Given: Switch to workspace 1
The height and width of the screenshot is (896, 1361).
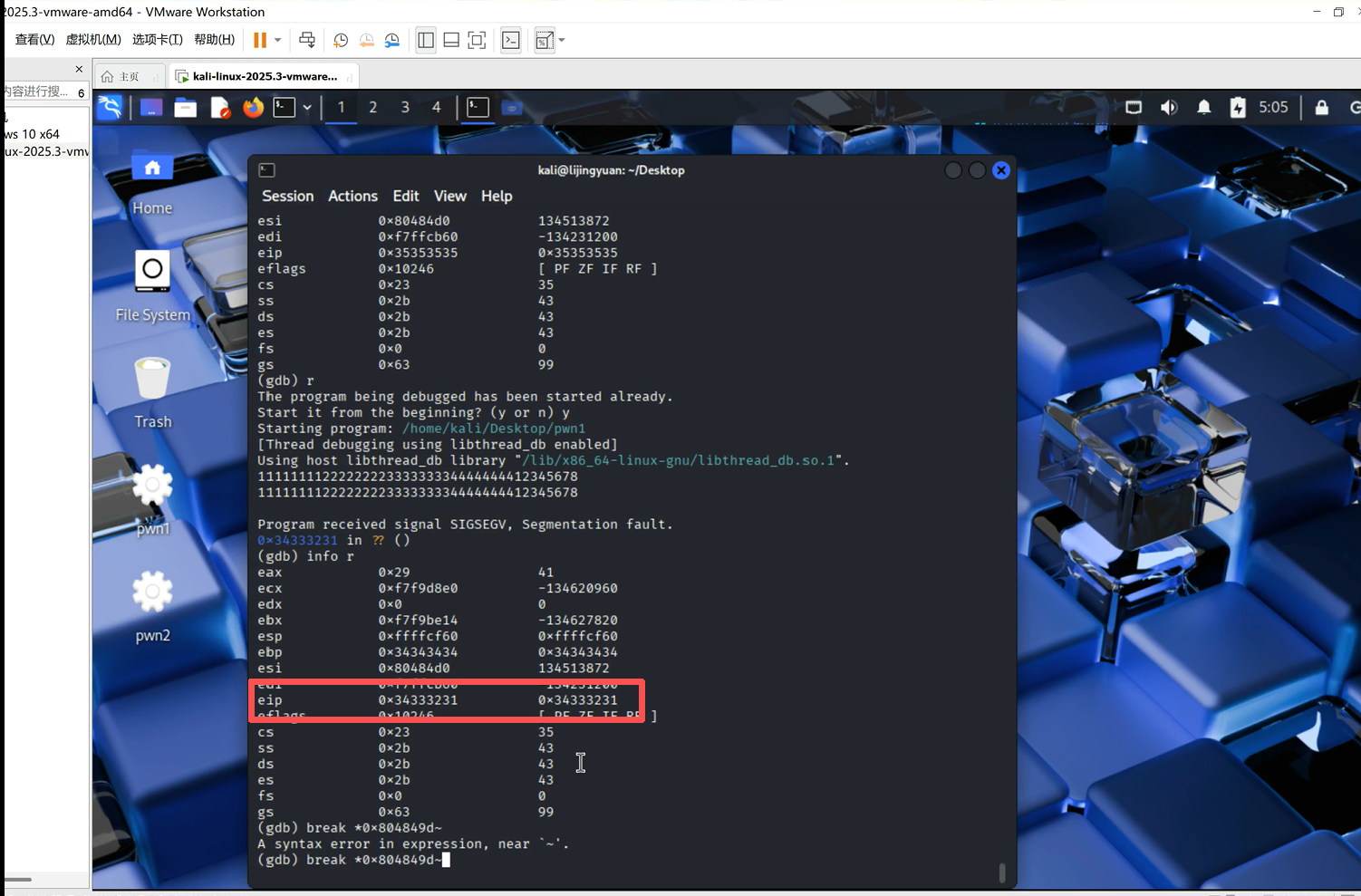Looking at the screenshot, I should tap(341, 108).
